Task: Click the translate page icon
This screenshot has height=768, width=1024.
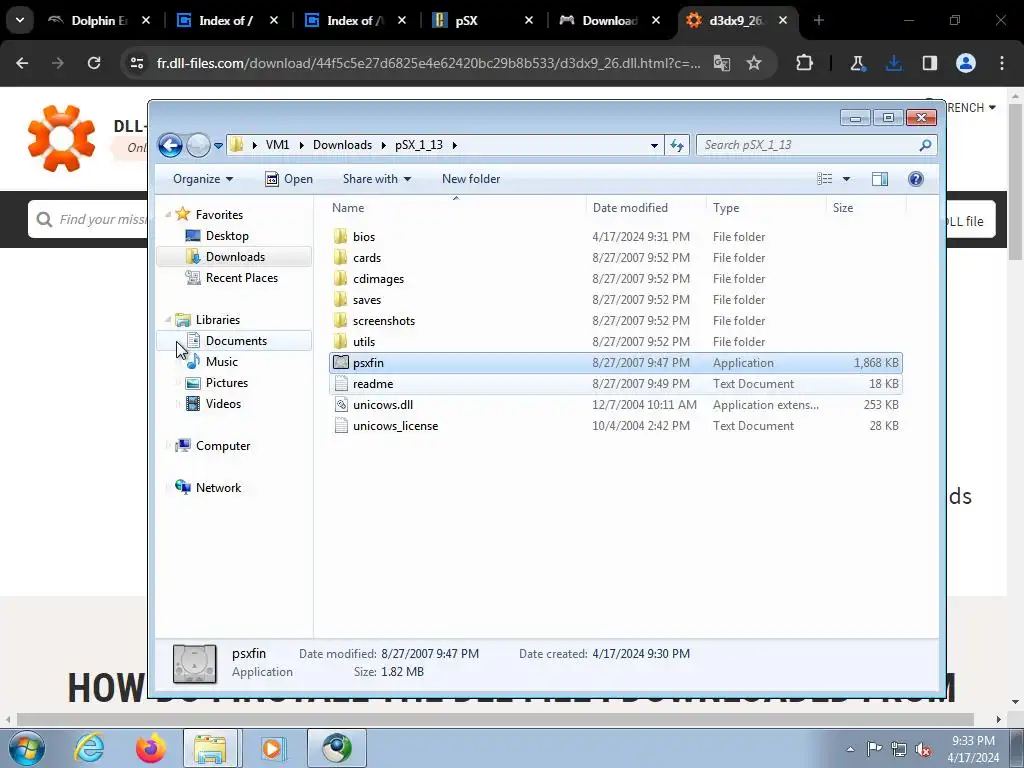Action: click(x=722, y=63)
